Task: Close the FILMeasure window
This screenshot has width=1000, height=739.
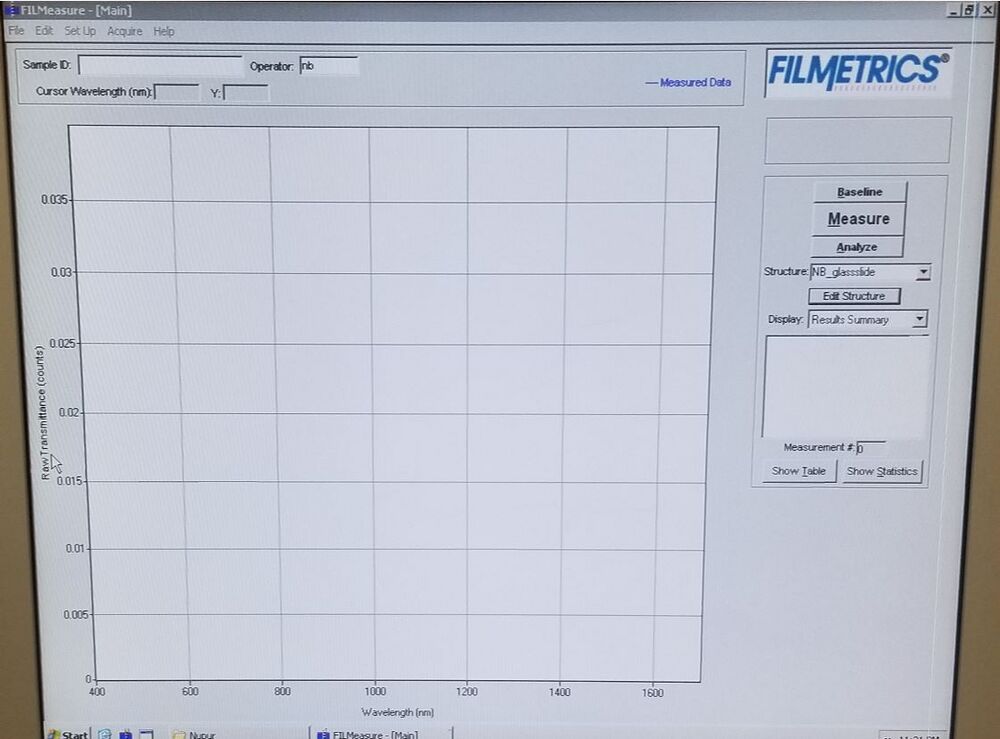Action: pyautogui.click(x=985, y=10)
